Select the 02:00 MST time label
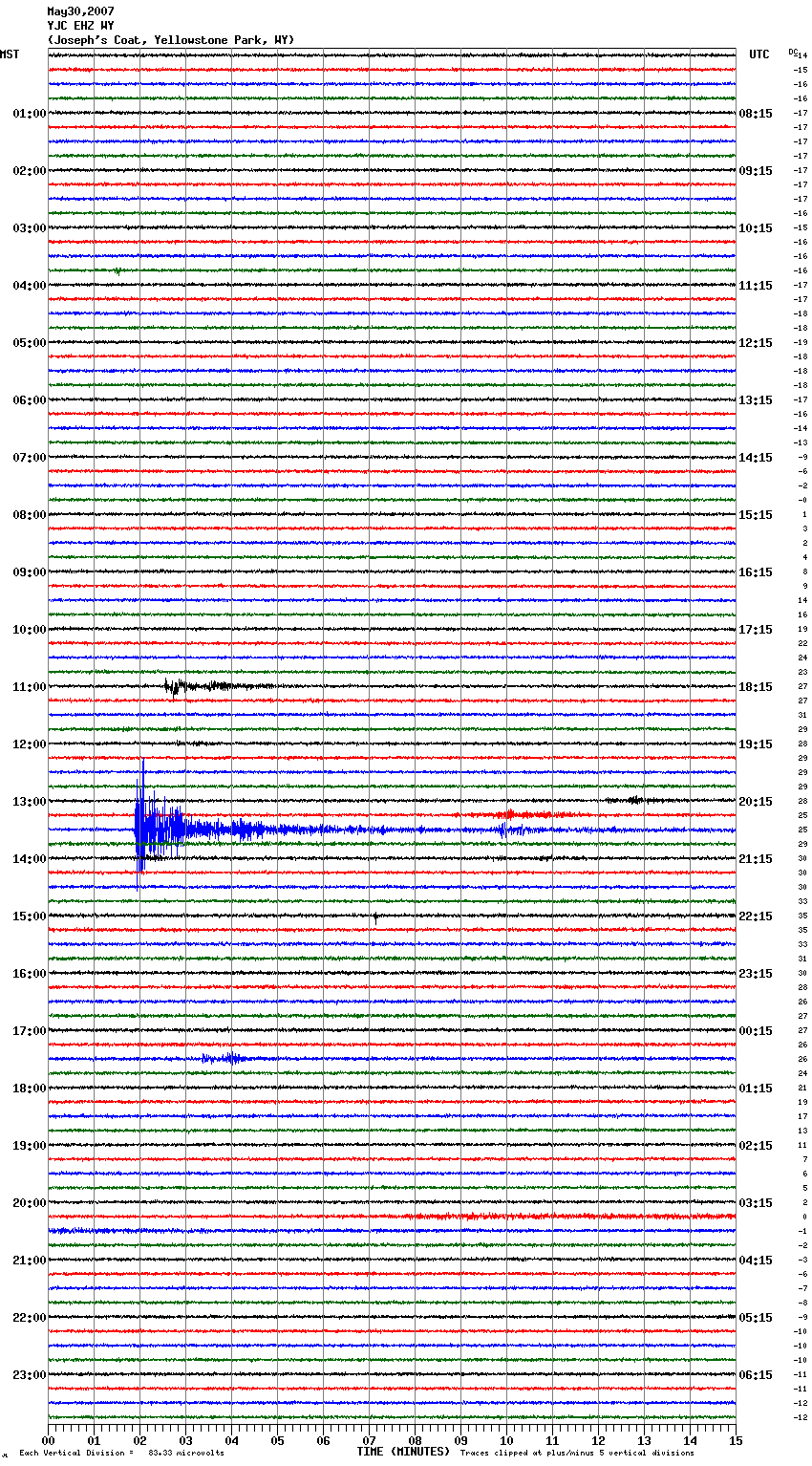This screenshot has width=812, height=1466. pyautogui.click(x=30, y=171)
